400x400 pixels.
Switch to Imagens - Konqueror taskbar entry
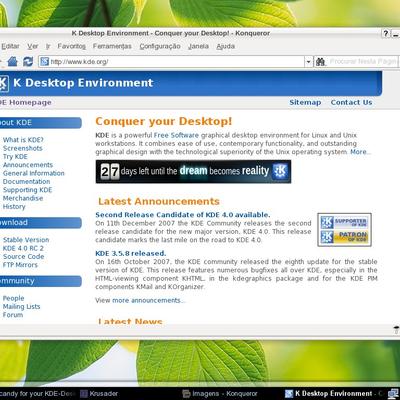click(x=221, y=394)
